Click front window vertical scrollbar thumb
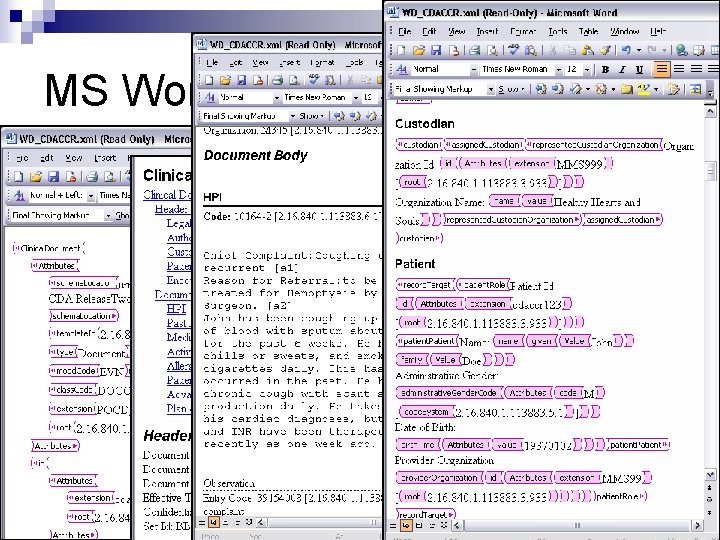The height and width of the screenshot is (540, 720). (710, 171)
